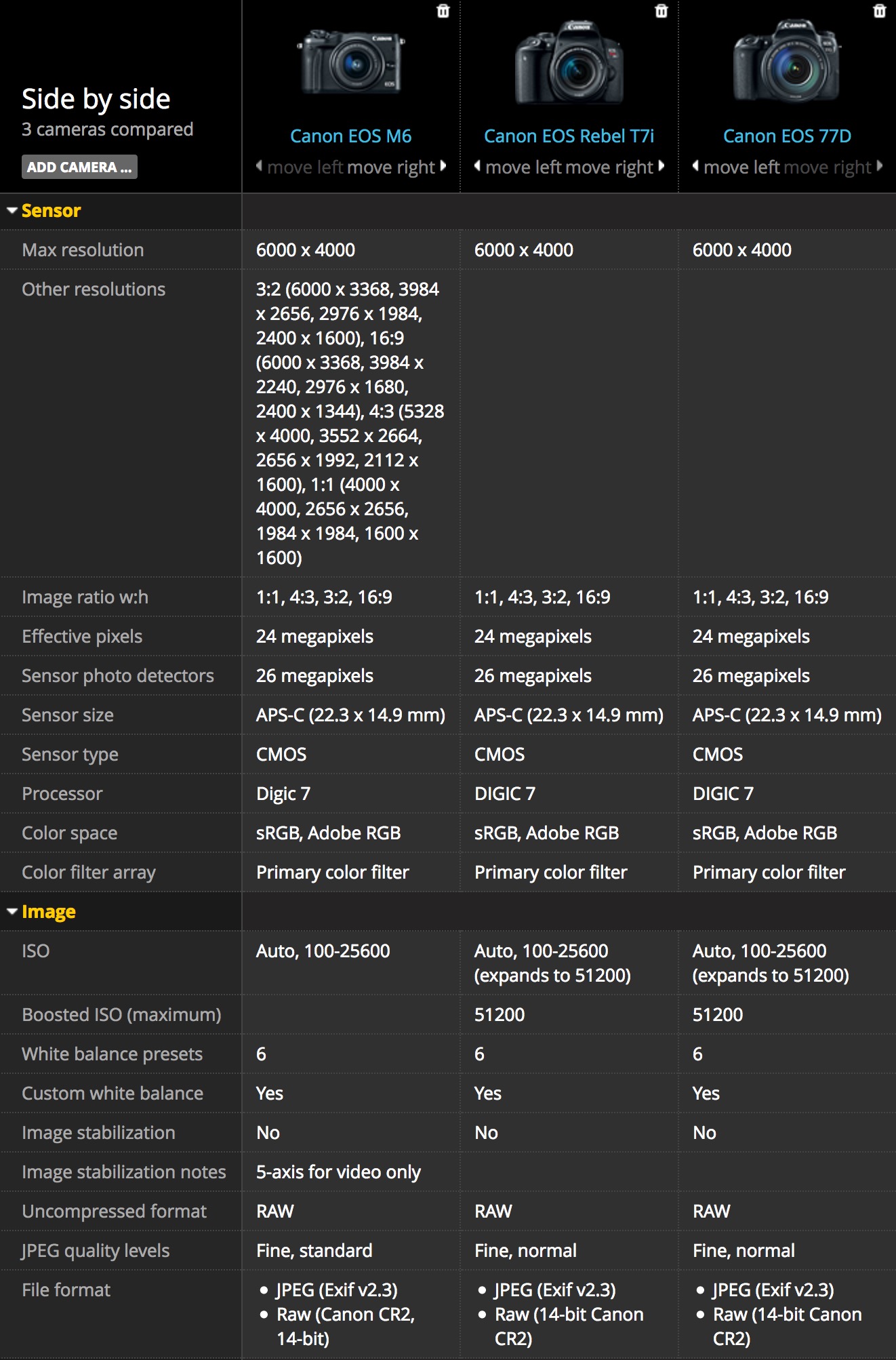Viewport: 896px width, 1360px height.
Task: Click 'Digic 7' processor value for M6
Action: click(283, 794)
